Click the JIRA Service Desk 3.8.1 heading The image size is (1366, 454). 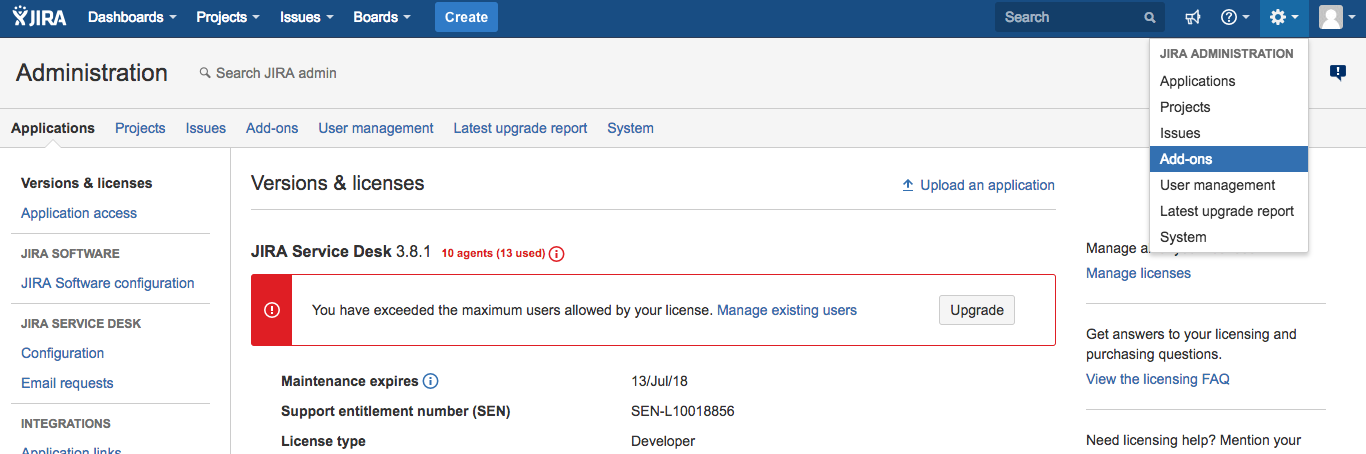tap(341, 252)
